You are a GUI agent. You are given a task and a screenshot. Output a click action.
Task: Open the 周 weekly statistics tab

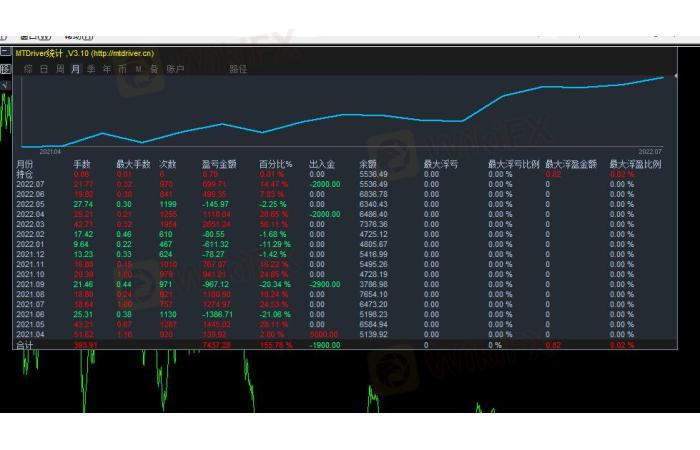pos(60,69)
